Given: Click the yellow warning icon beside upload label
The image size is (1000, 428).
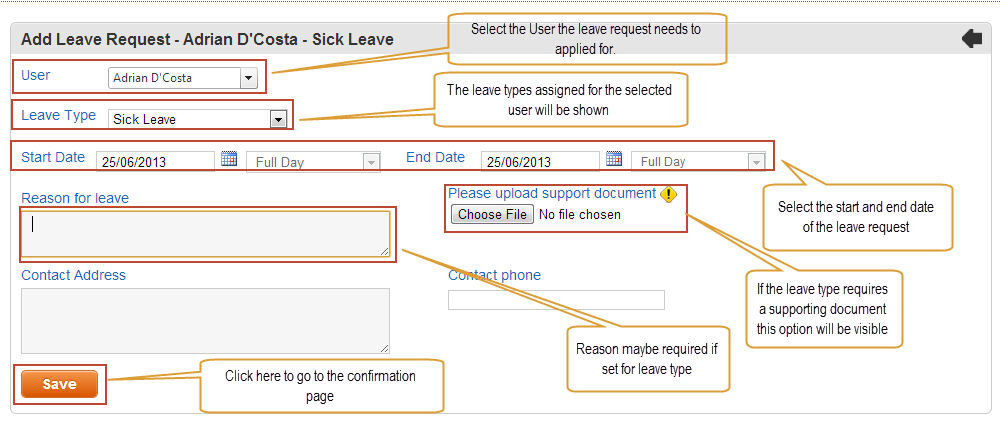Looking at the screenshot, I should pos(668,194).
